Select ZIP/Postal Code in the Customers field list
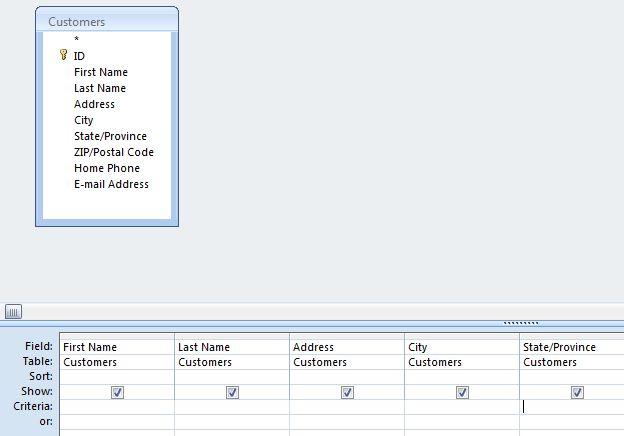The image size is (624, 436). click(x=113, y=152)
